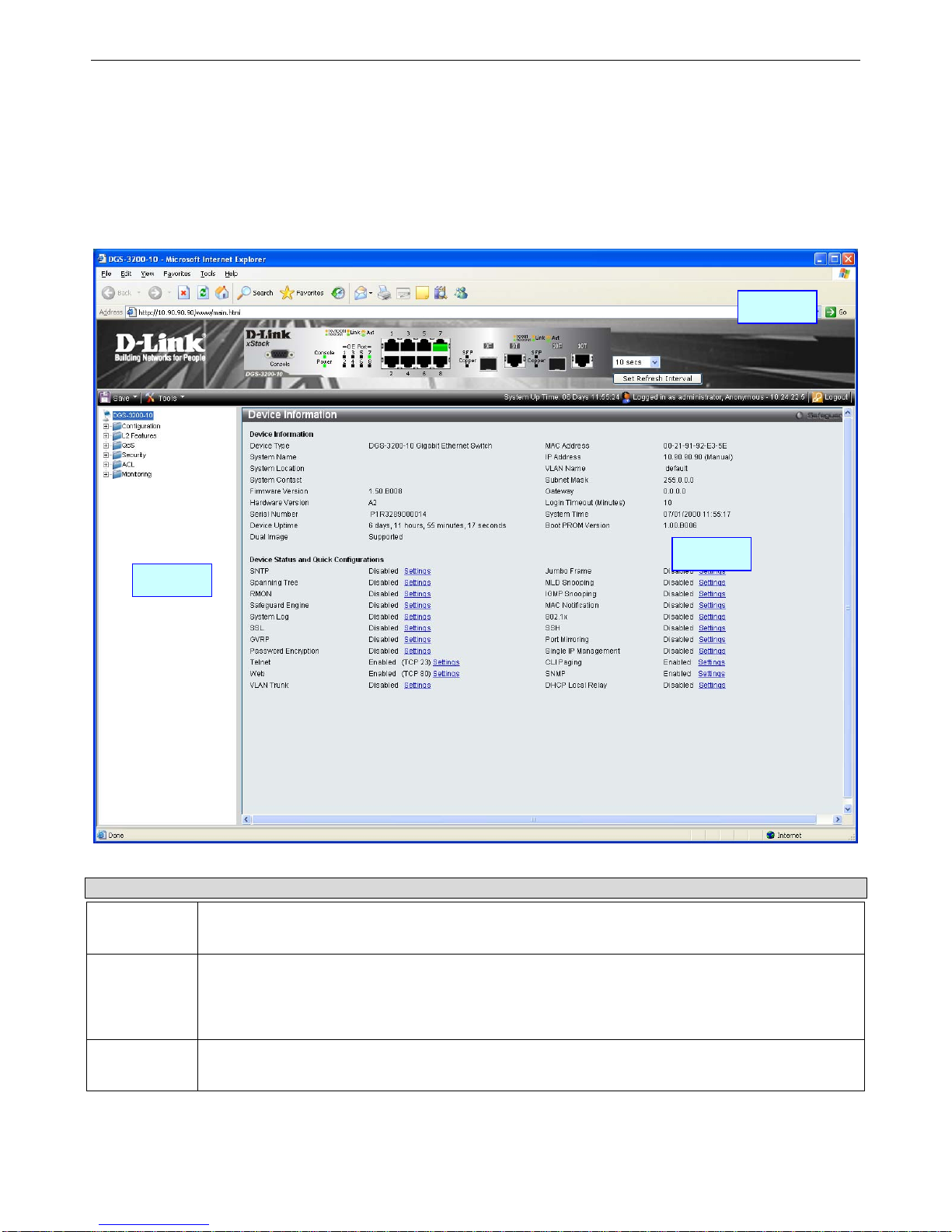Screen dimensions: 952x1232
Task: Open the Tools wrench dropdown in D-Link bar
Action: [165, 397]
